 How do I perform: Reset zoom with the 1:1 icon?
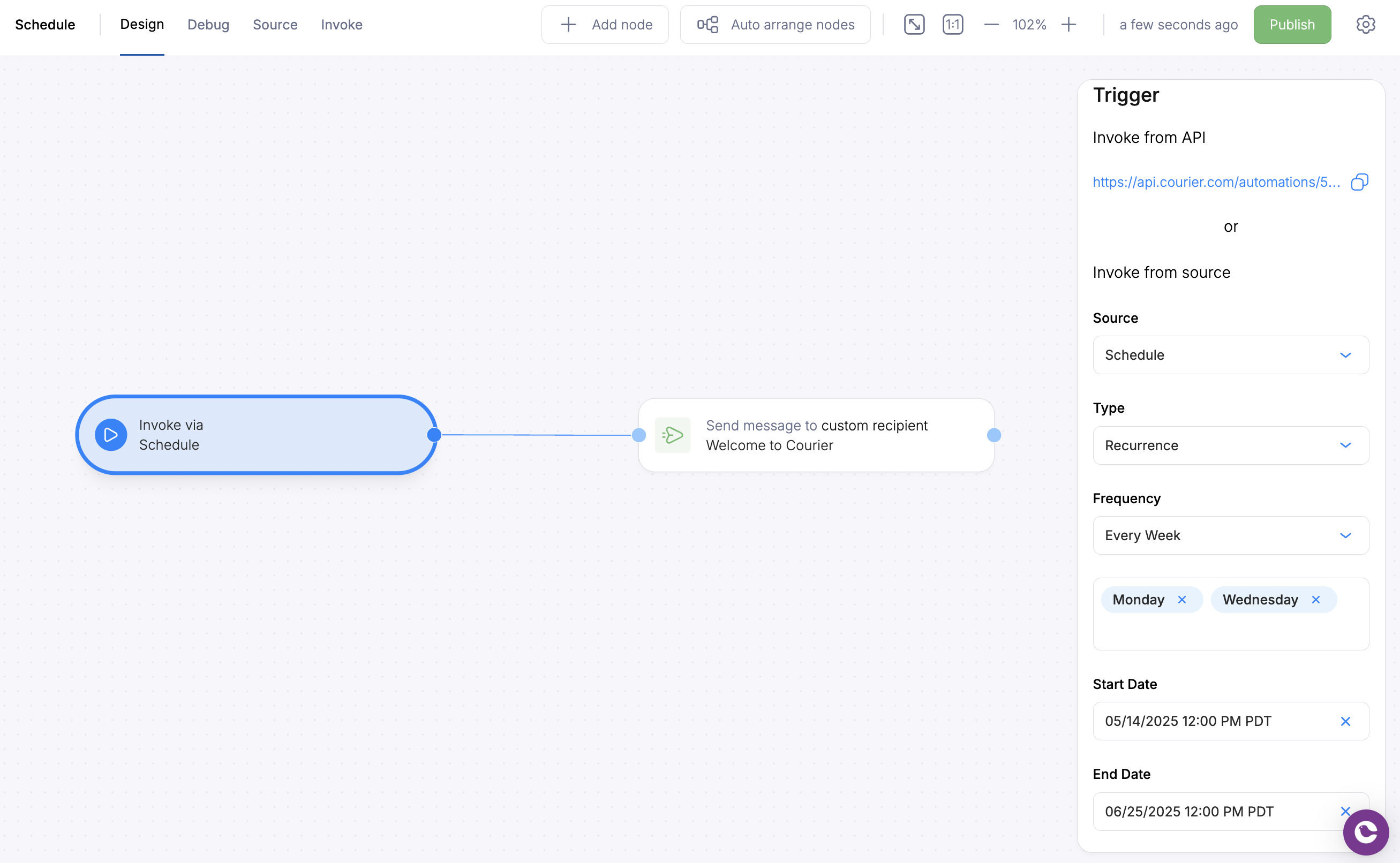click(952, 25)
